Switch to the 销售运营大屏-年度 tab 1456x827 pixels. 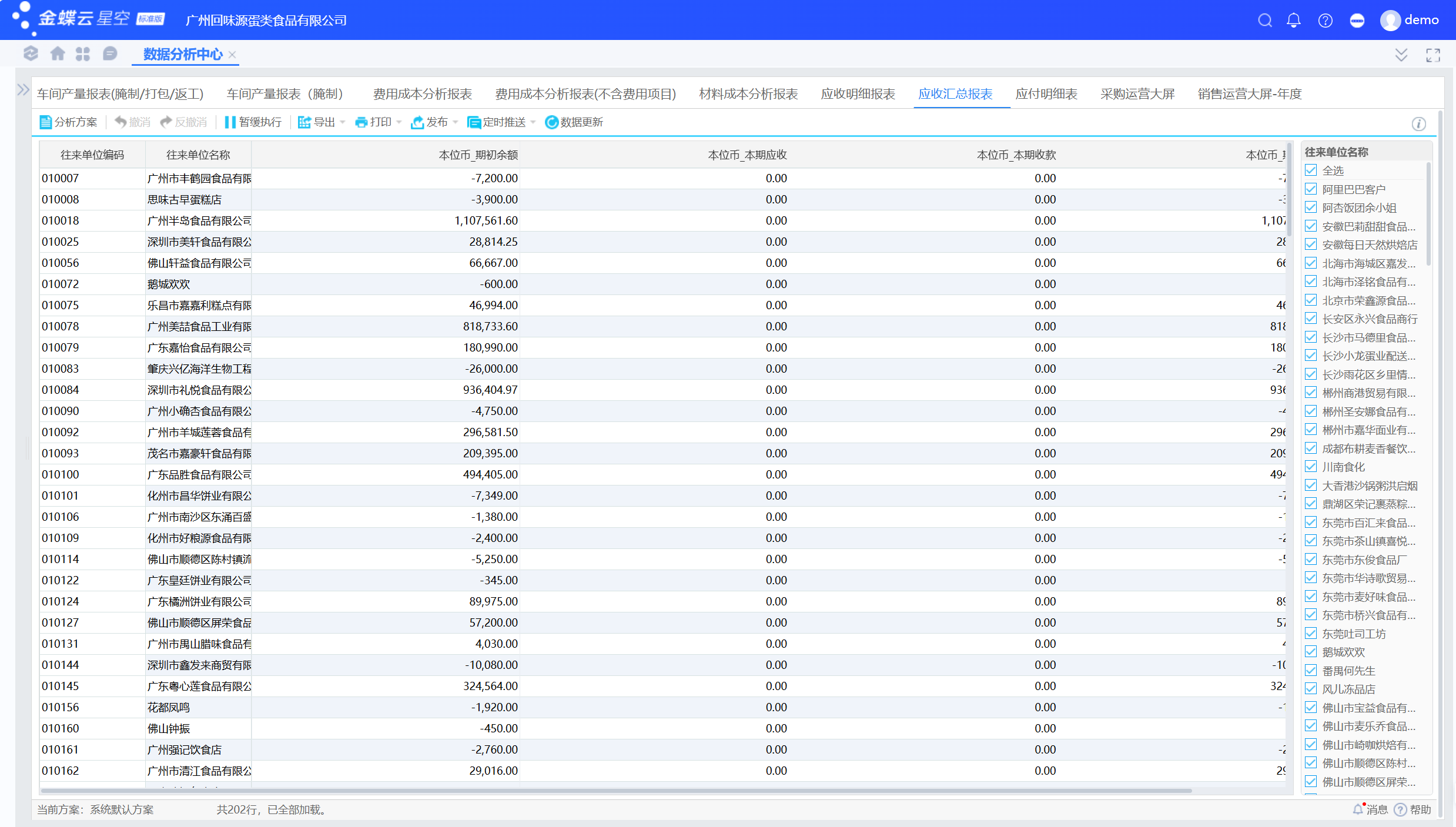[x=1250, y=94]
